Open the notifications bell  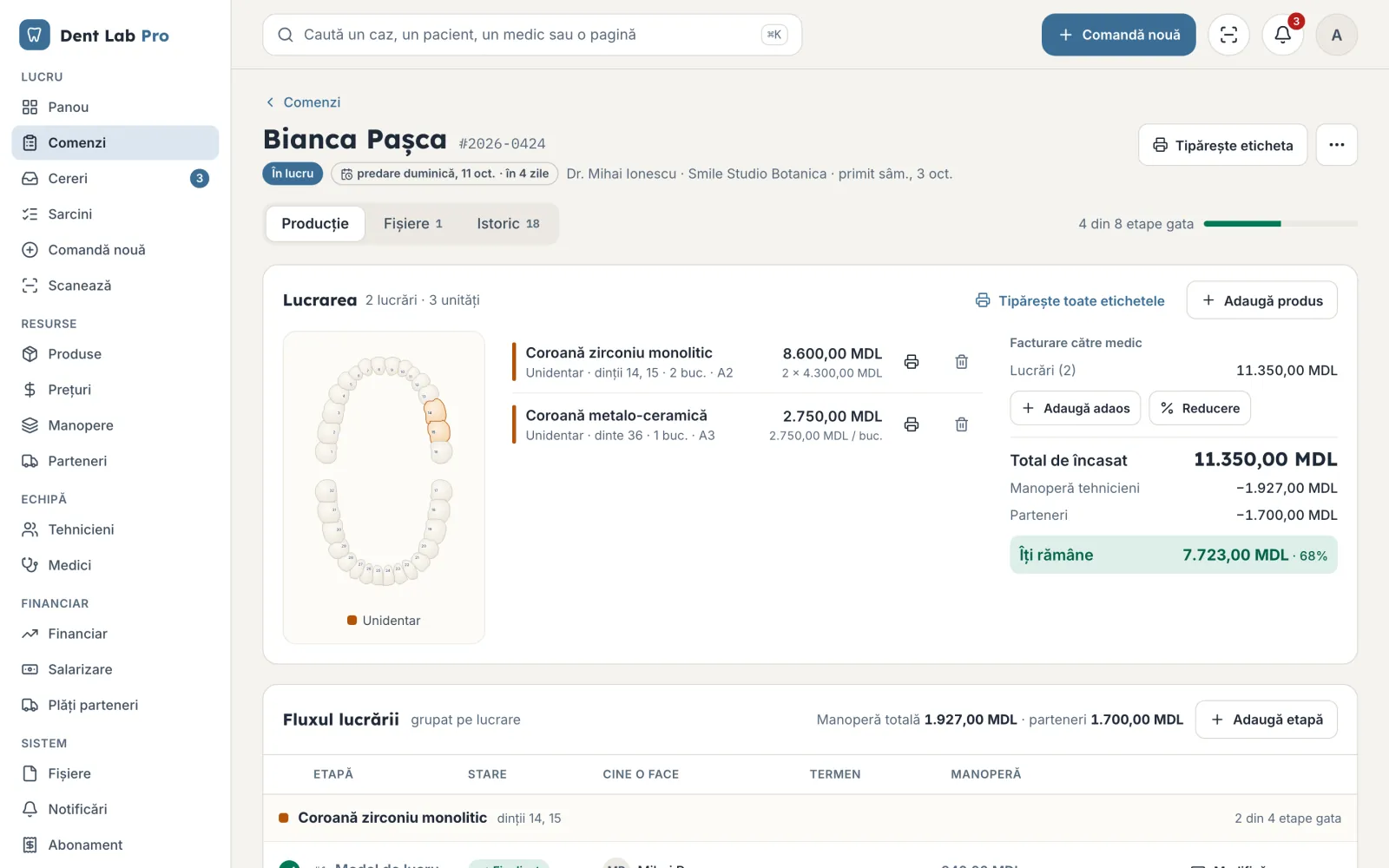click(x=1282, y=35)
